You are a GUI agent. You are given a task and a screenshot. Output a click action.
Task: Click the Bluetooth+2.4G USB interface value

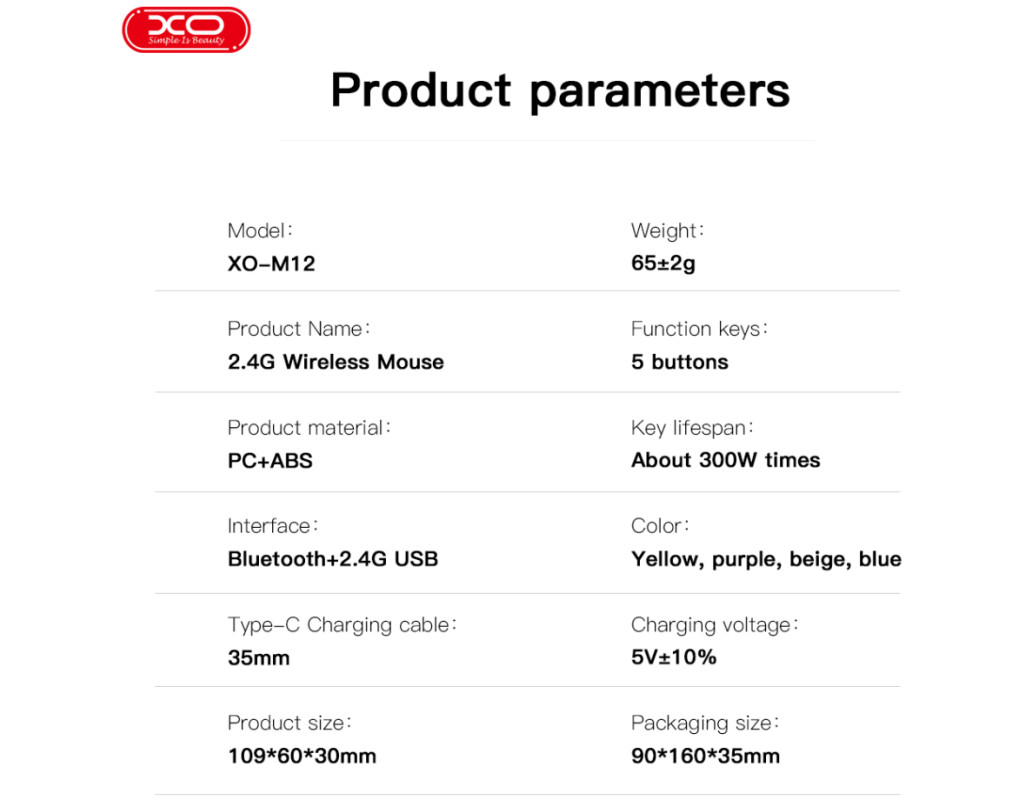[333, 559]
